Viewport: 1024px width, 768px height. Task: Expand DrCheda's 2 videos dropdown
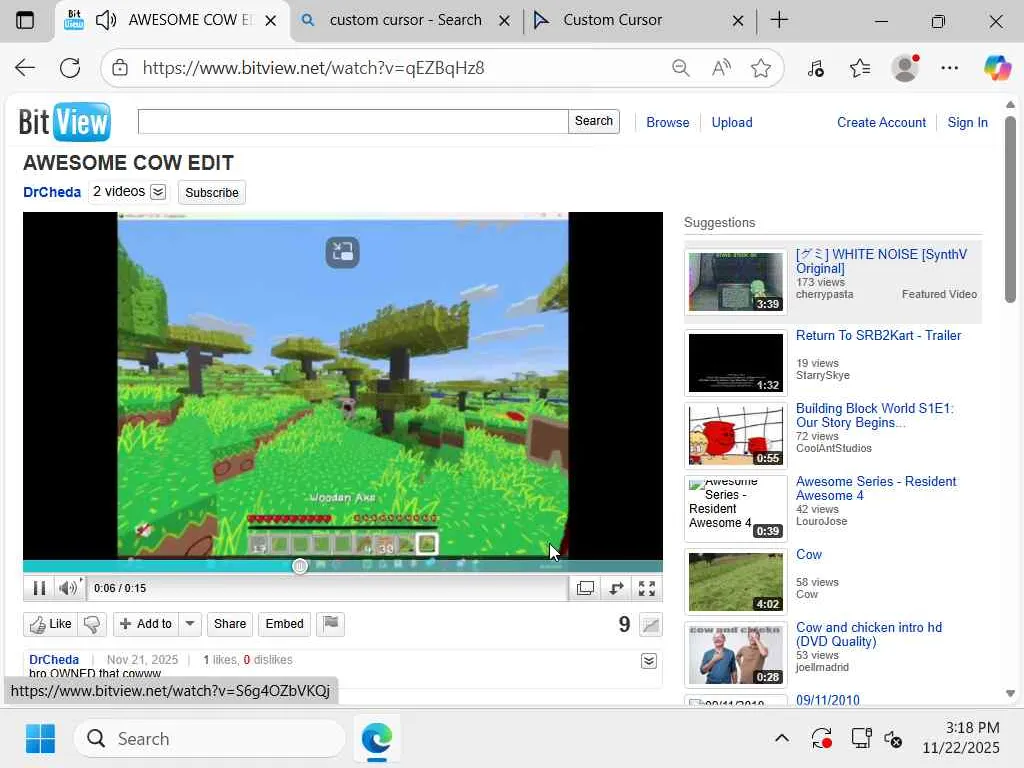point(158,192)
